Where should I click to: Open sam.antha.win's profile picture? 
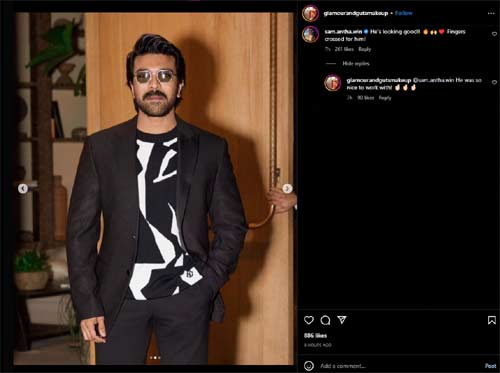coord(310,34)
